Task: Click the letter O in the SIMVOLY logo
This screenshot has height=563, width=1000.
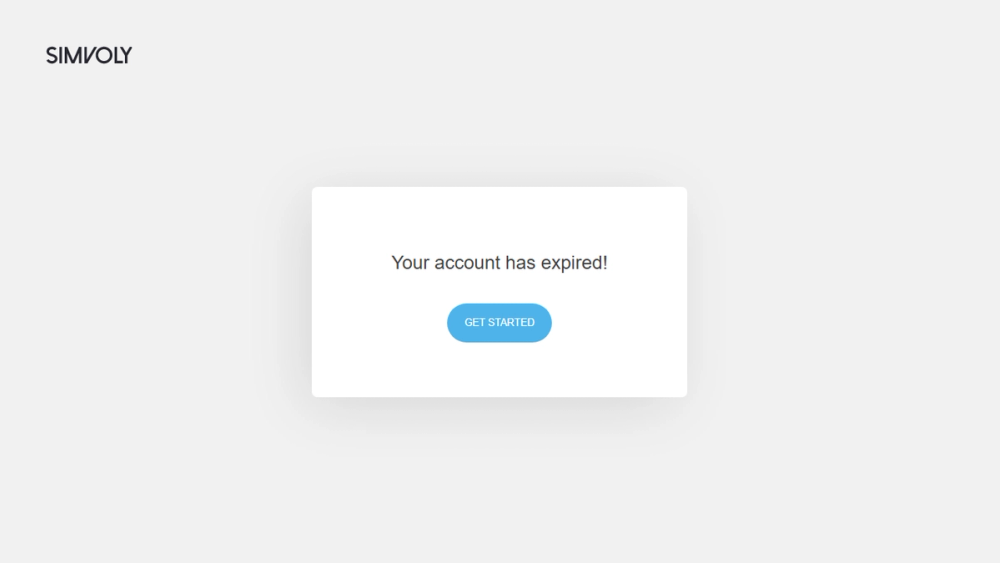Action: (104, 55)
